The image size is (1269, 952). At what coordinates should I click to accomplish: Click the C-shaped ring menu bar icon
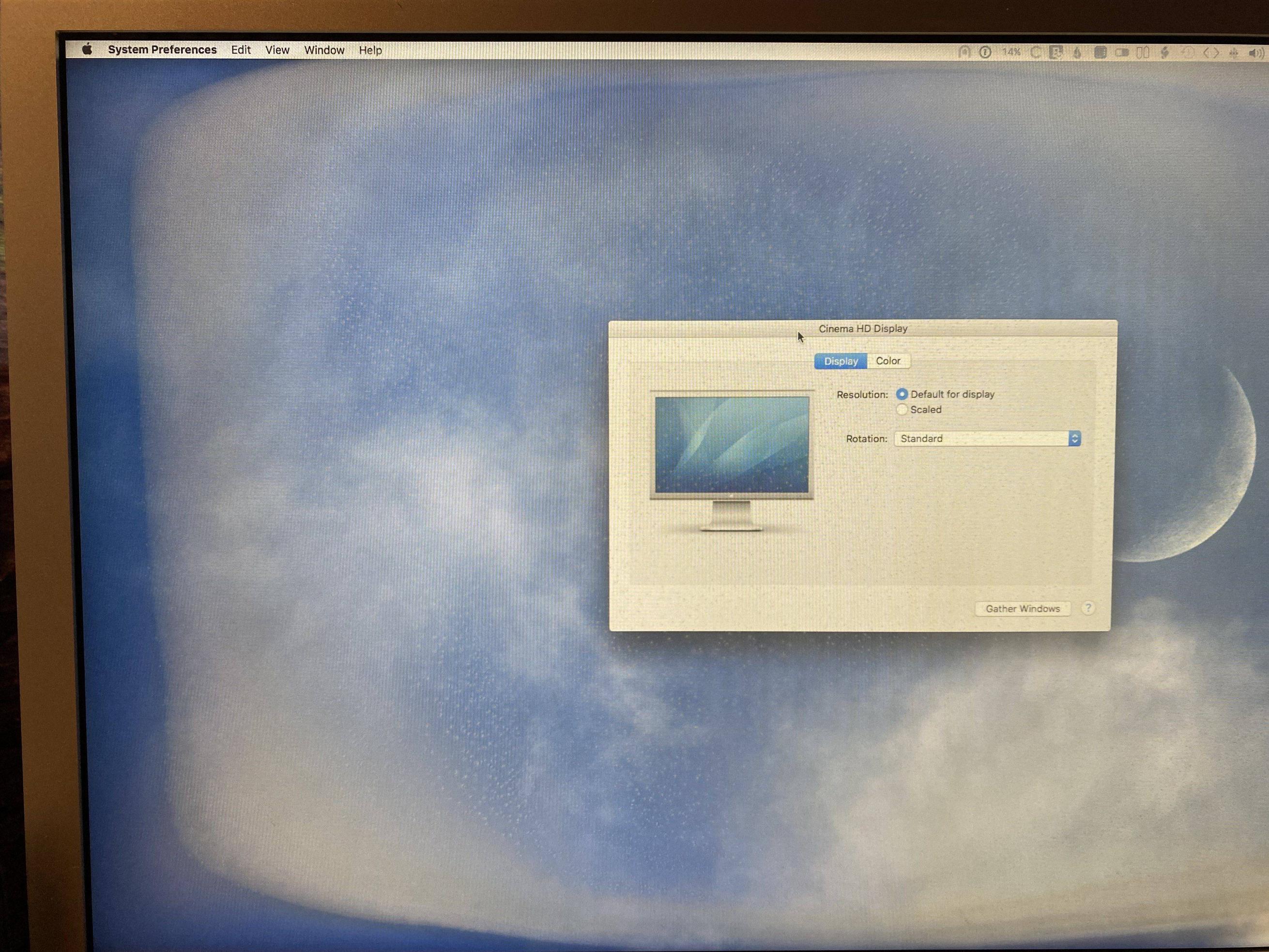[x=1036, y=53]
